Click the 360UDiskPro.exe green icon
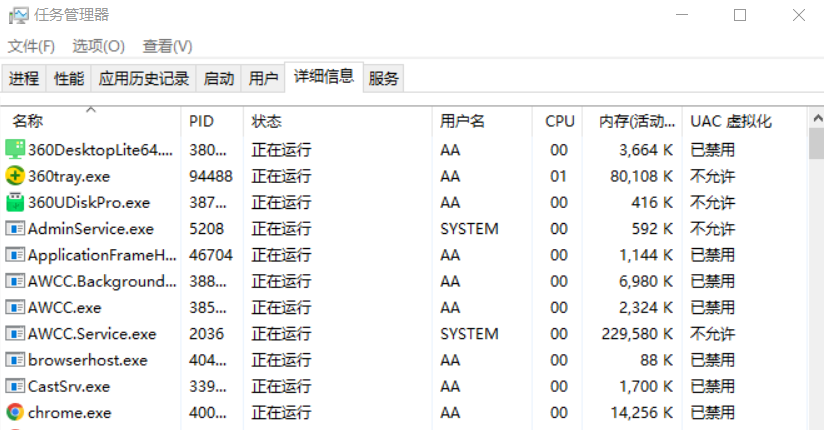Image resolution: width=824 pixels, height=430 pixels. [15, 202]
